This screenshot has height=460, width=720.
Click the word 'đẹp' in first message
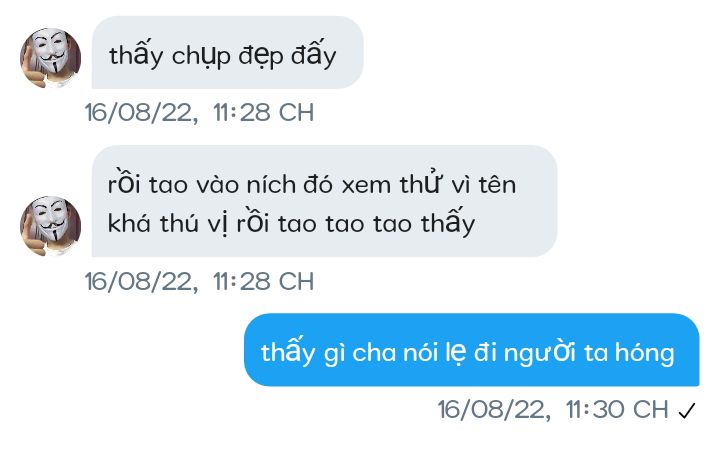[261, 57]
